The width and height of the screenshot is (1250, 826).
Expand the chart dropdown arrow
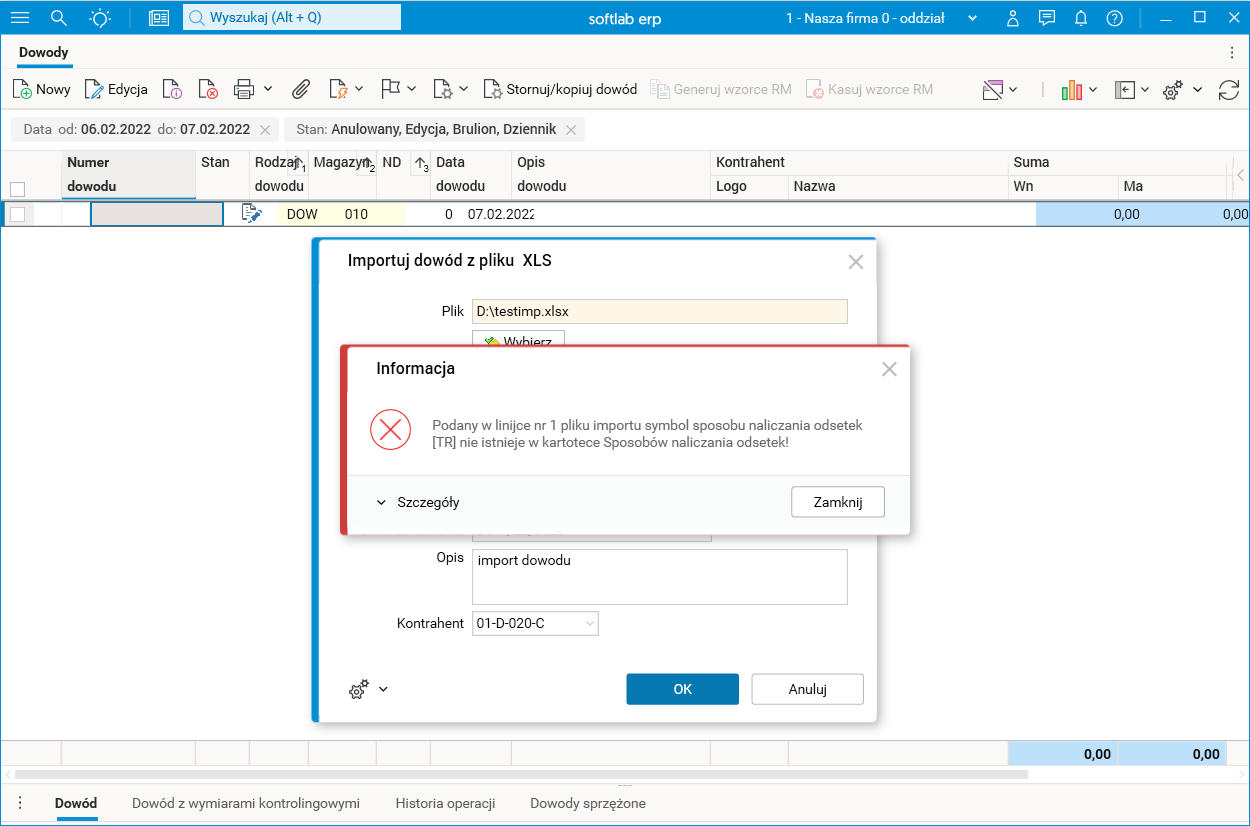point(1093,89)
